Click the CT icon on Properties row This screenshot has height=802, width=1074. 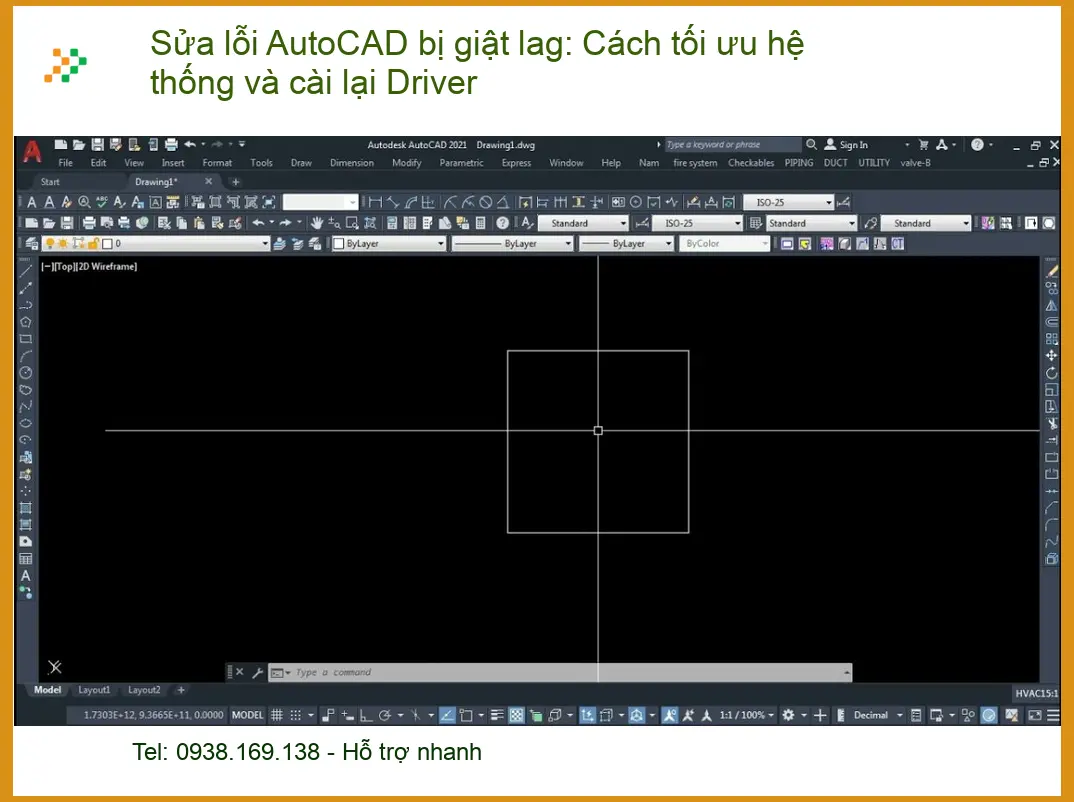pyautogui.click(x=897, y=243)
